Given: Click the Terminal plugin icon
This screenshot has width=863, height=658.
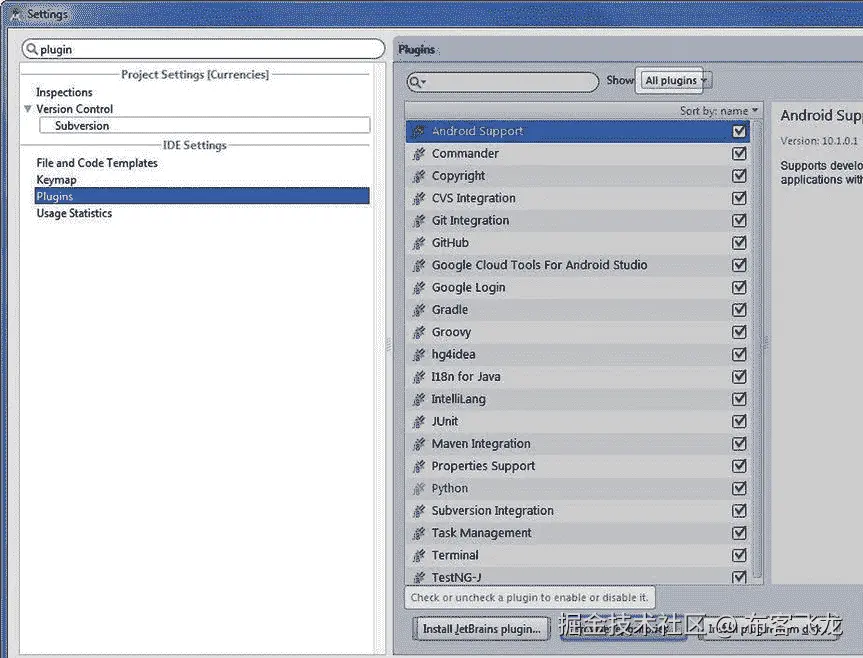Looking at the screenshot, I should [x=419, y=556].
